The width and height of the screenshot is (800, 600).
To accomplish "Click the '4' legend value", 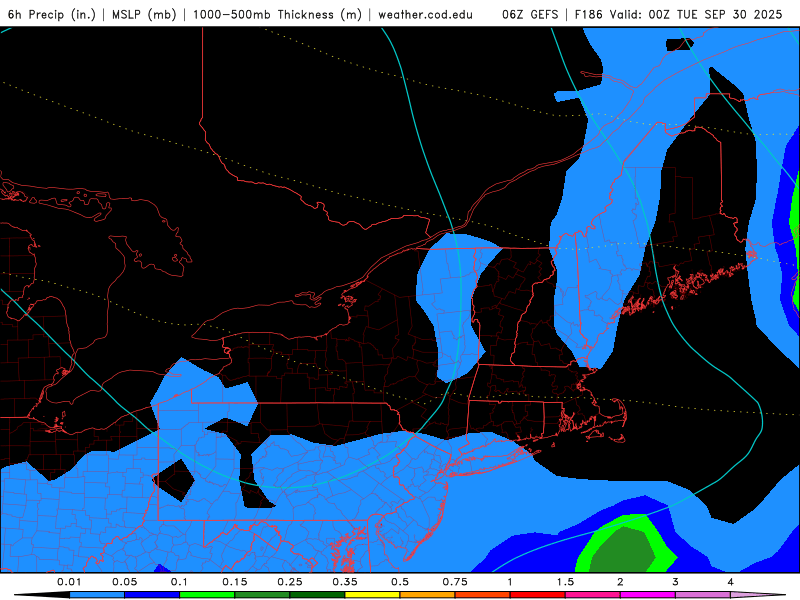I will 731,582.
